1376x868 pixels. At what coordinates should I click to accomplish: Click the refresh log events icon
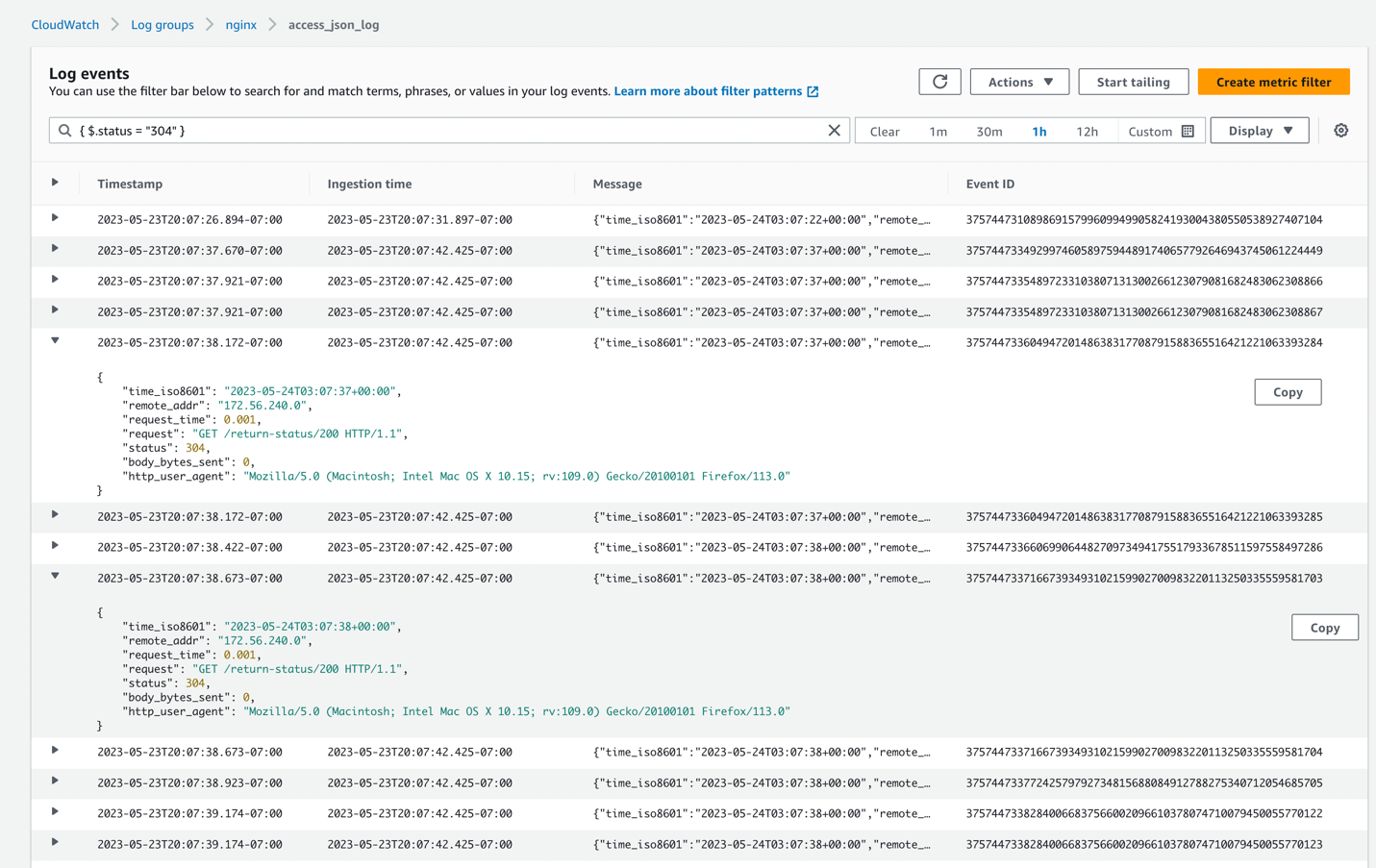[x=939, y=82]
